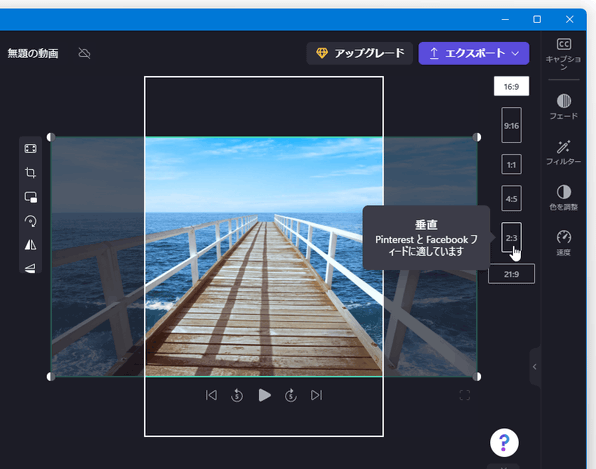The width and height of the screenshot is (596, 469).
Task: Choose the 9:16 aspect ratio
Action: coord(511,125)
